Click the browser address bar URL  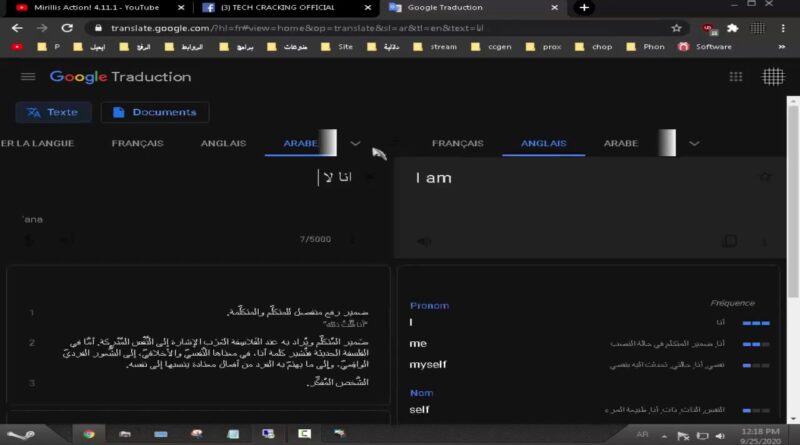pos(297,28)
